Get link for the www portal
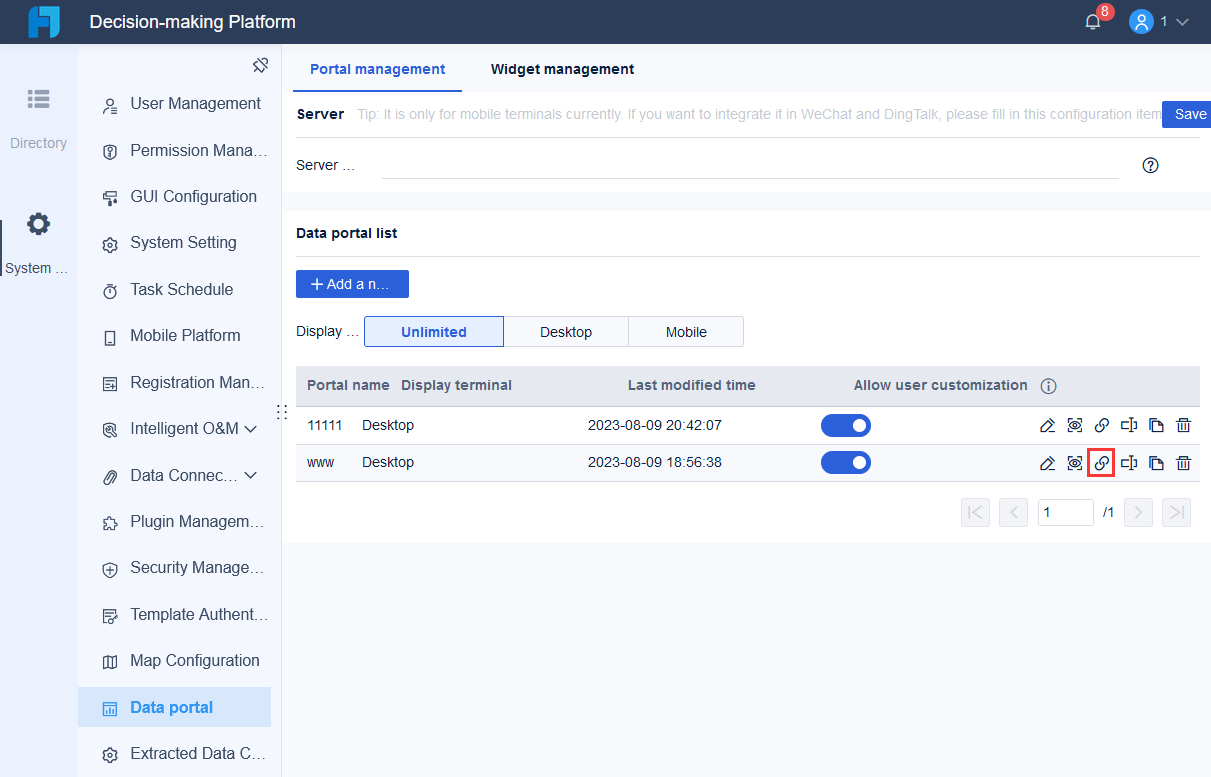 coord(1102,463)
